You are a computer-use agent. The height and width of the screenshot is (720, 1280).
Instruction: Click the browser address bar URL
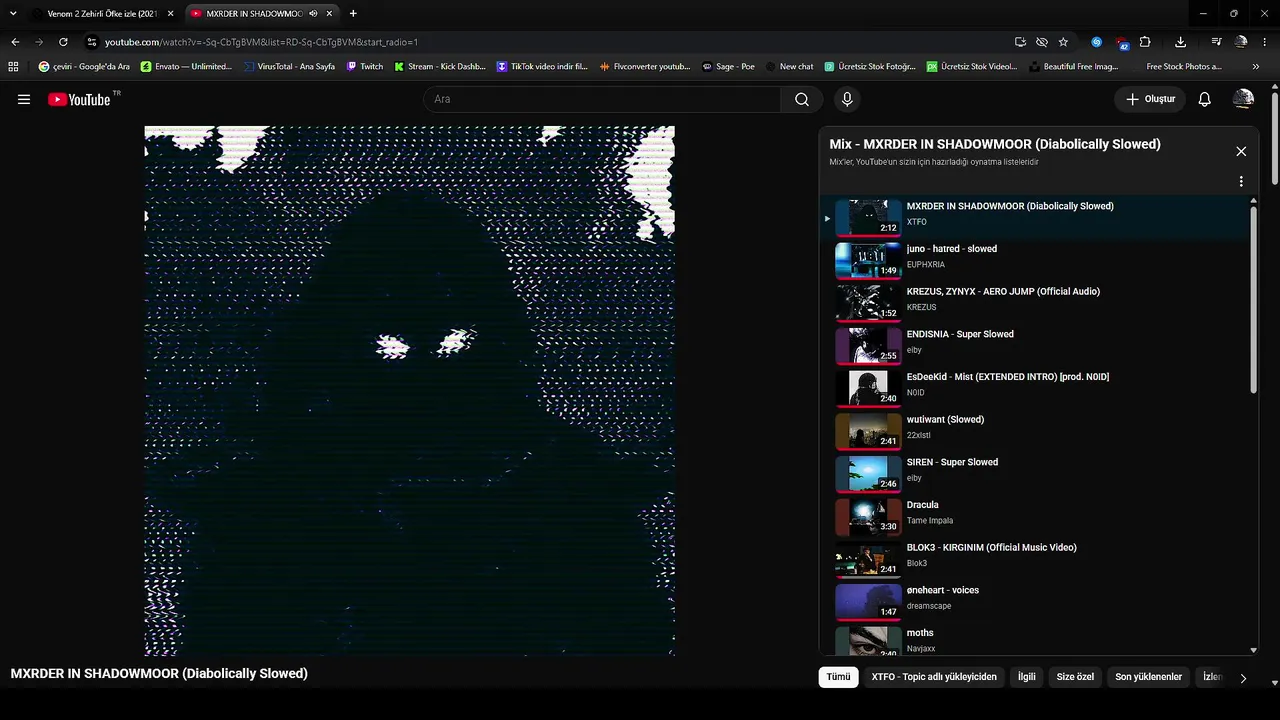coord(261,42)
